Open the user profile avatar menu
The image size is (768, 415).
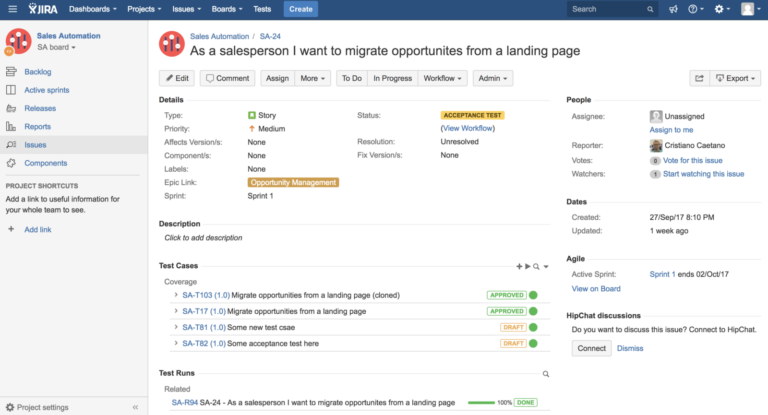coord(748,9)
